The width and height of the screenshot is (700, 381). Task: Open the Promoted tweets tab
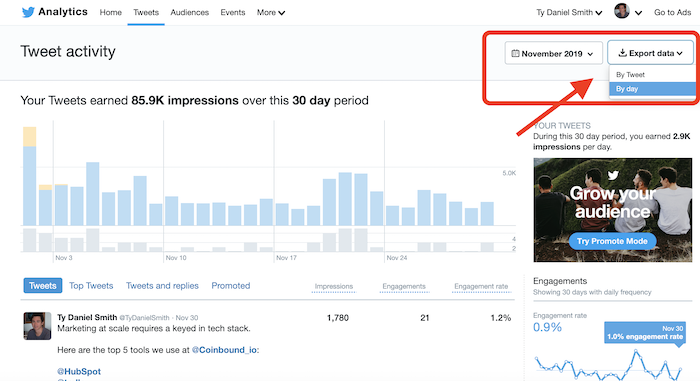click(231, 285)
